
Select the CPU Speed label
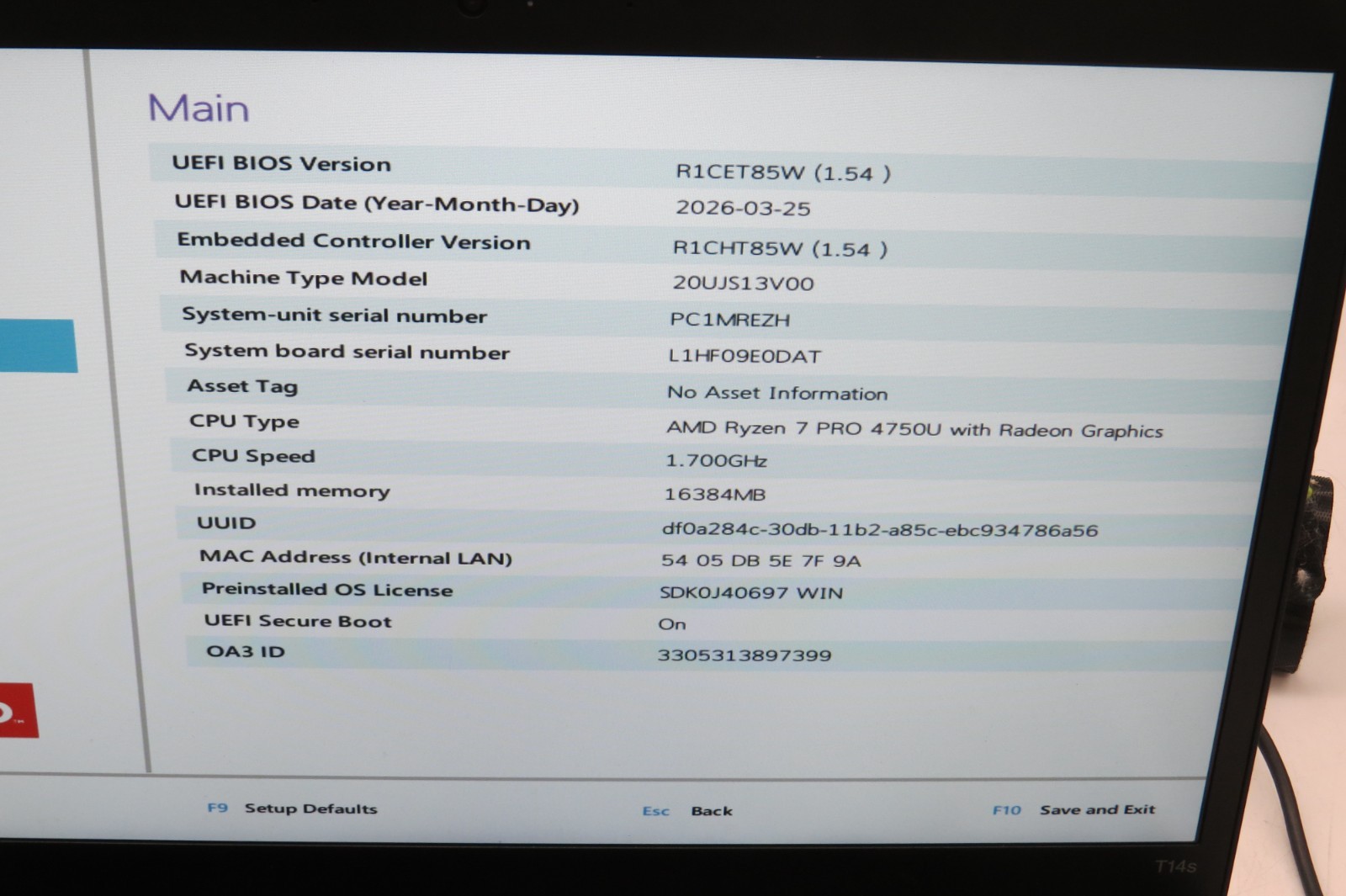(x=253, y=456)
